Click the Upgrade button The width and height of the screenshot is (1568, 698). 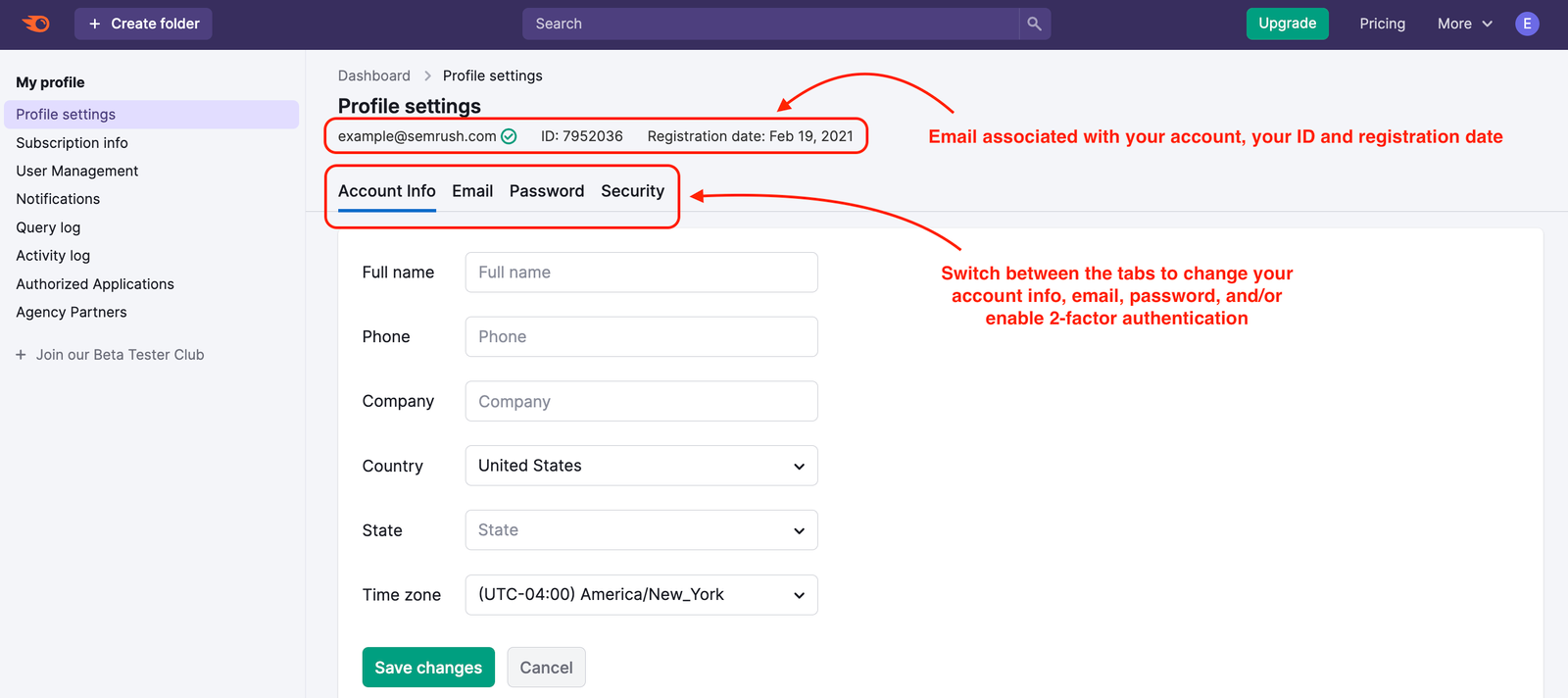1287,23
